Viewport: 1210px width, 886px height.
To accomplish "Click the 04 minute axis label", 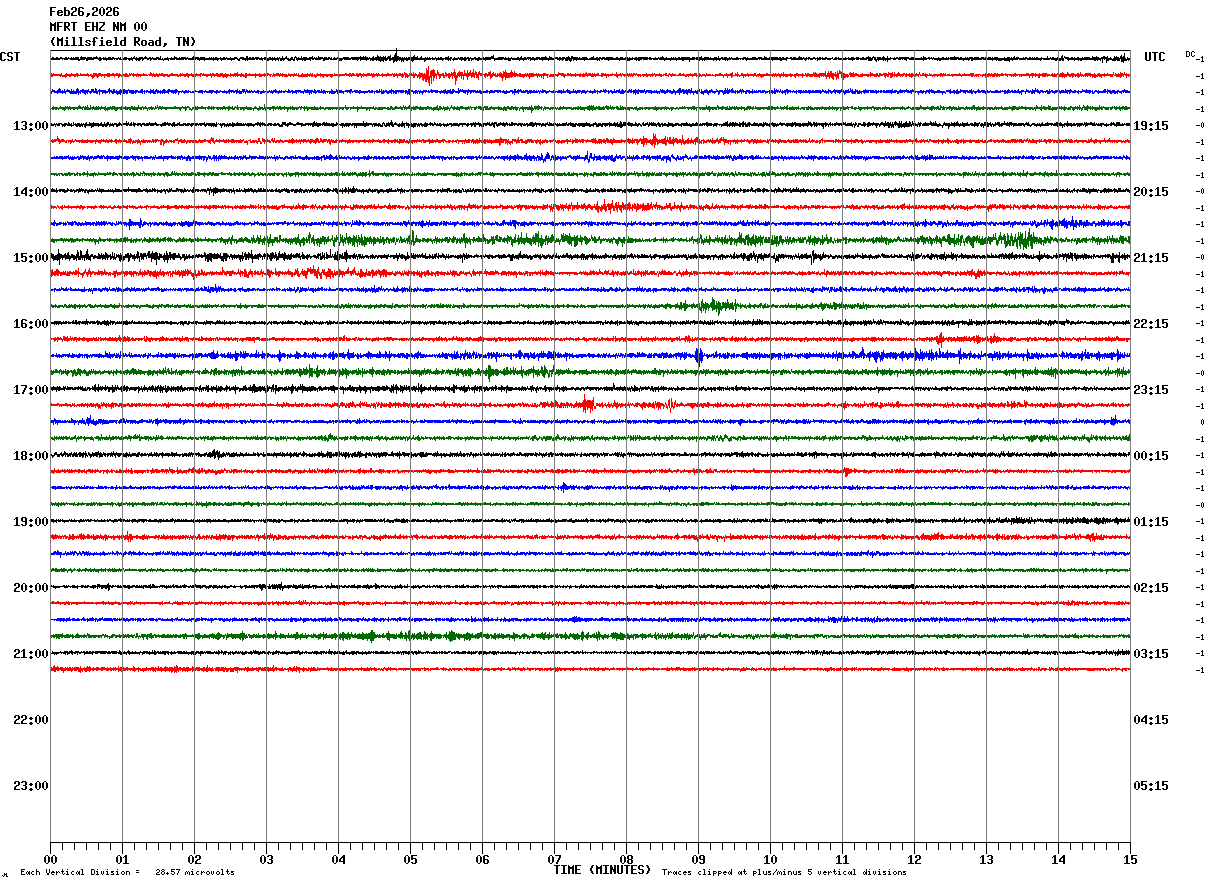I will tap(338, 860).
